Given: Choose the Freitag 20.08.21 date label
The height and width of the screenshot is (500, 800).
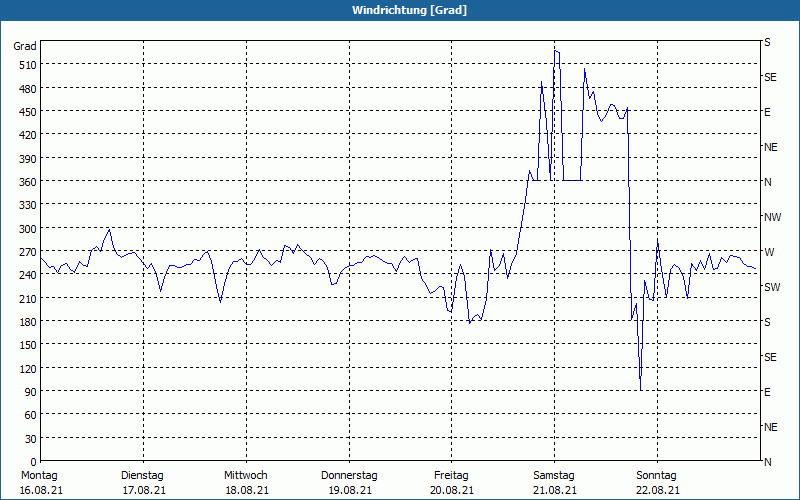Looking at the screenshot, I should pyautogui.click(x=452, y=482).
